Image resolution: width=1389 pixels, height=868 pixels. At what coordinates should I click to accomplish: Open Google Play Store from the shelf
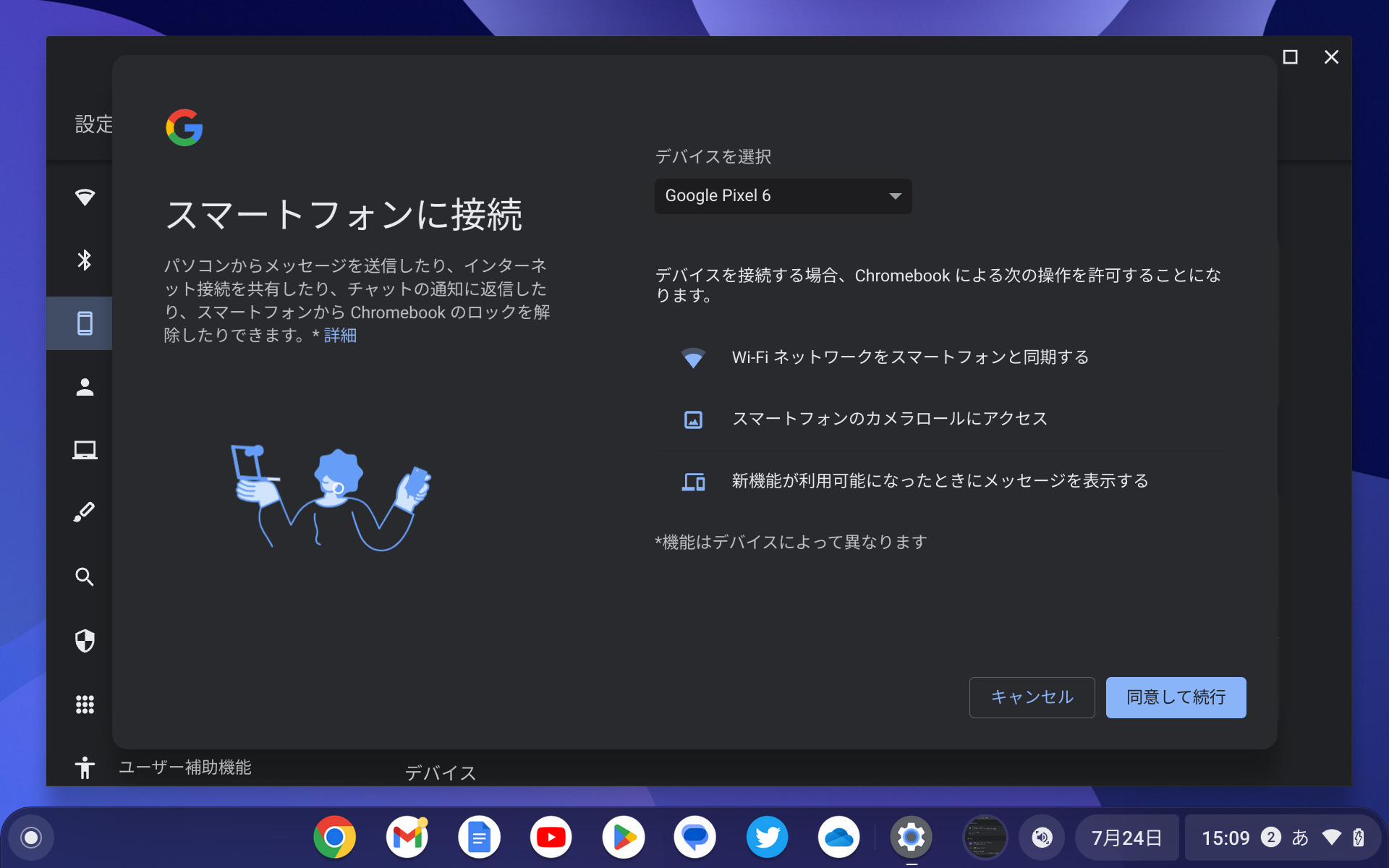(x=623, y=837)
